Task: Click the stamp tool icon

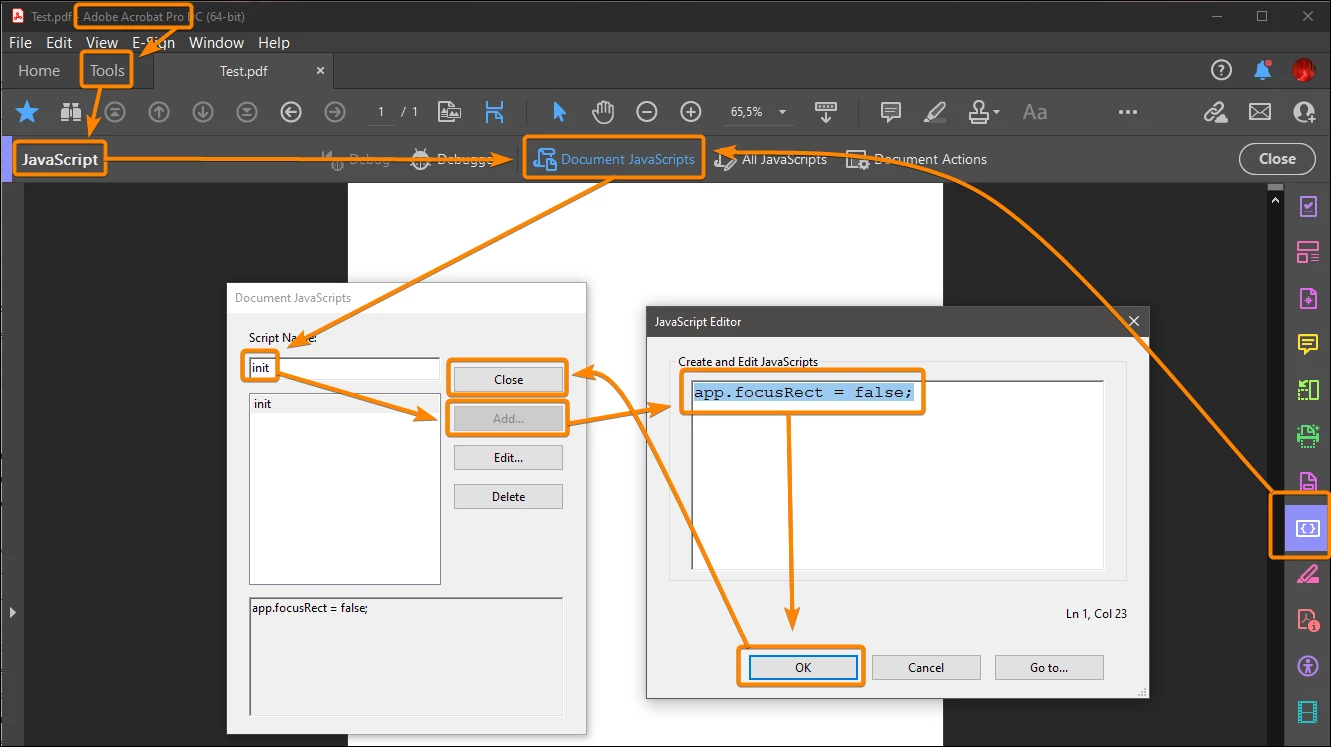Action: pos(979,112)
